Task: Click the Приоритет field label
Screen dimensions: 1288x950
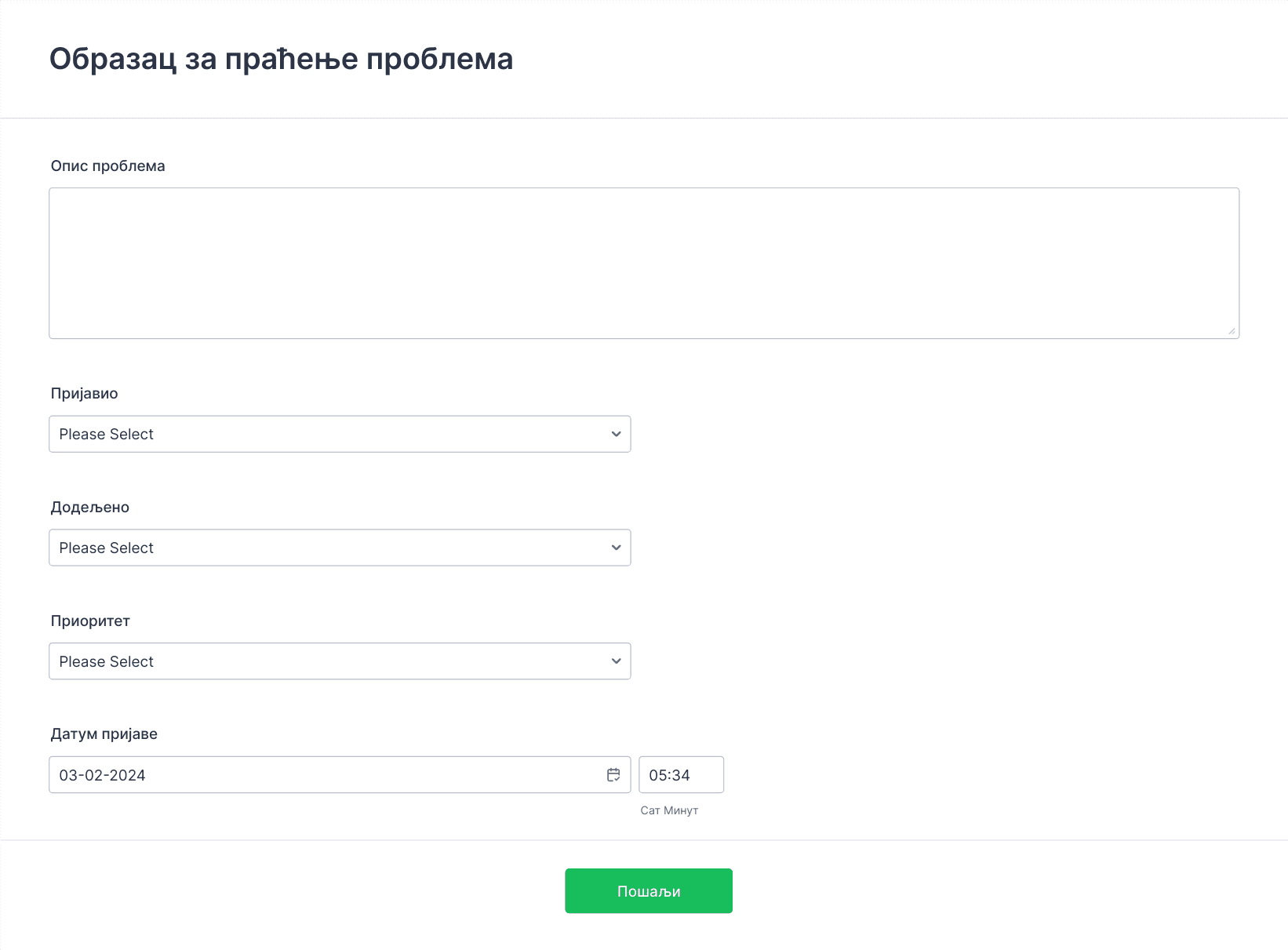Action: click(x=90, y=621)
